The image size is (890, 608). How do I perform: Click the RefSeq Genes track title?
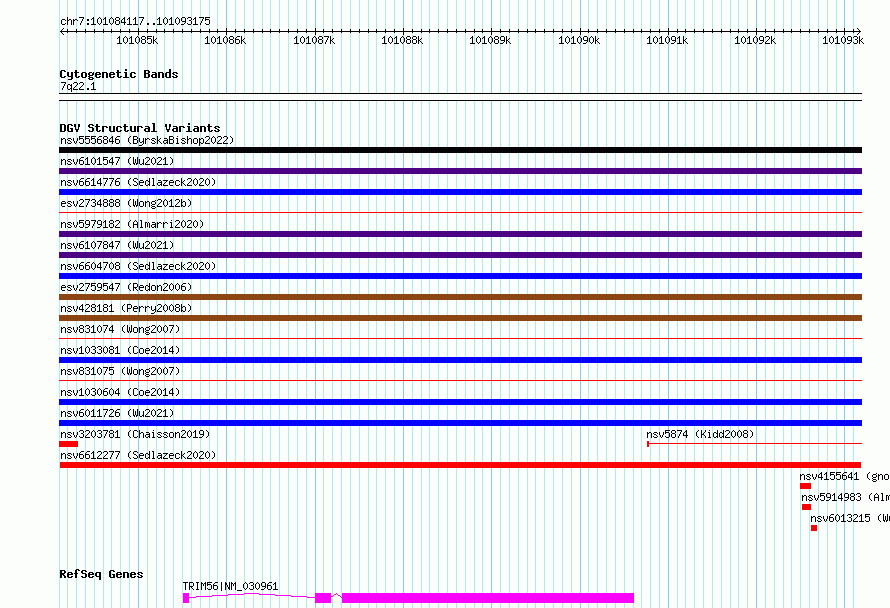[x=101, y=574]
